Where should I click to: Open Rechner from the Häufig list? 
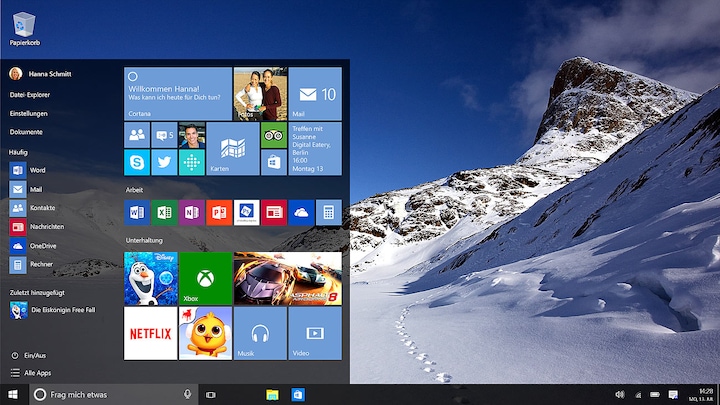31,264
